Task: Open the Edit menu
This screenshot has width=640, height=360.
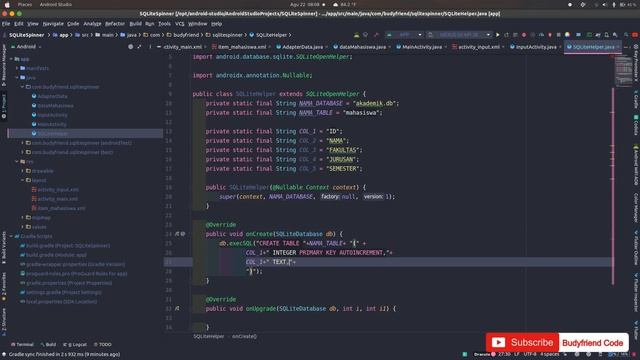Action: coord(19,24)
